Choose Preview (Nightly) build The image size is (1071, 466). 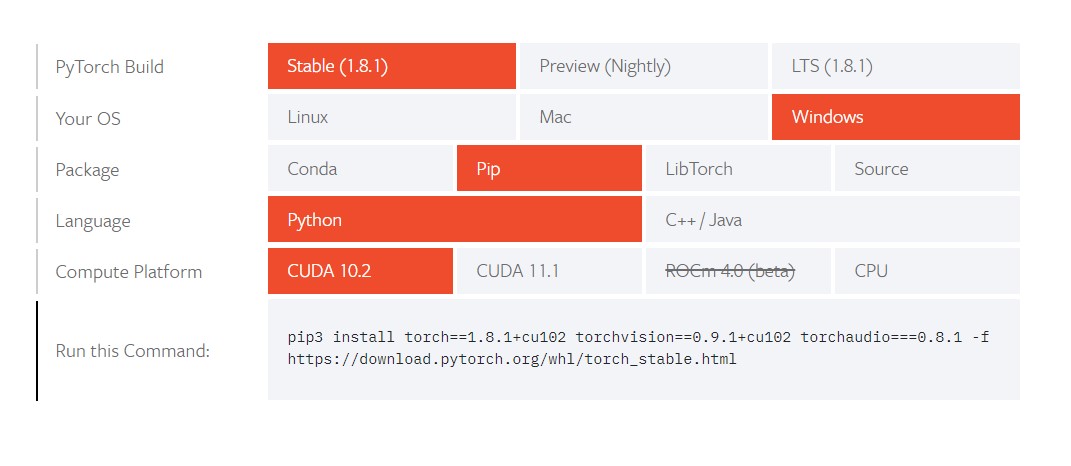643,66
